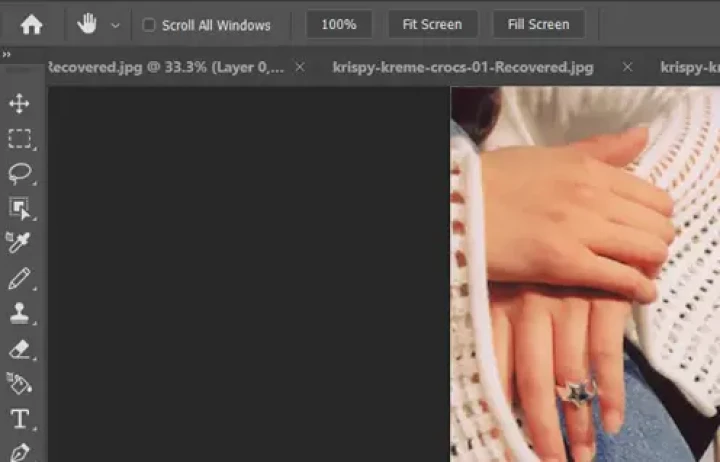The height and width of the screenshot is (462, 720).
Task: Select the Move tool
Action: coord(20,104)
